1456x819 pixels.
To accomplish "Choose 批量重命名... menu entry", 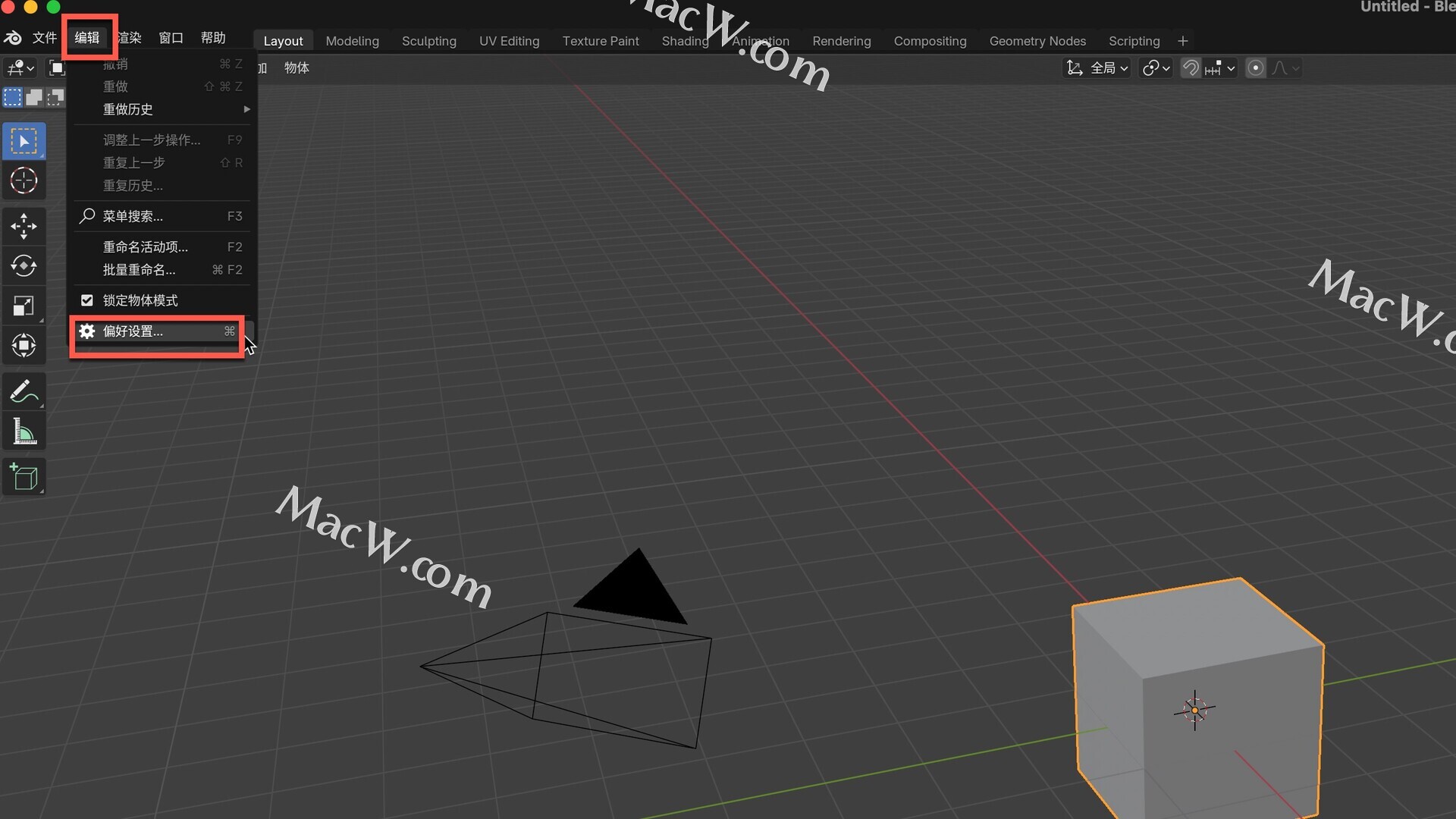I will [162, 270].
